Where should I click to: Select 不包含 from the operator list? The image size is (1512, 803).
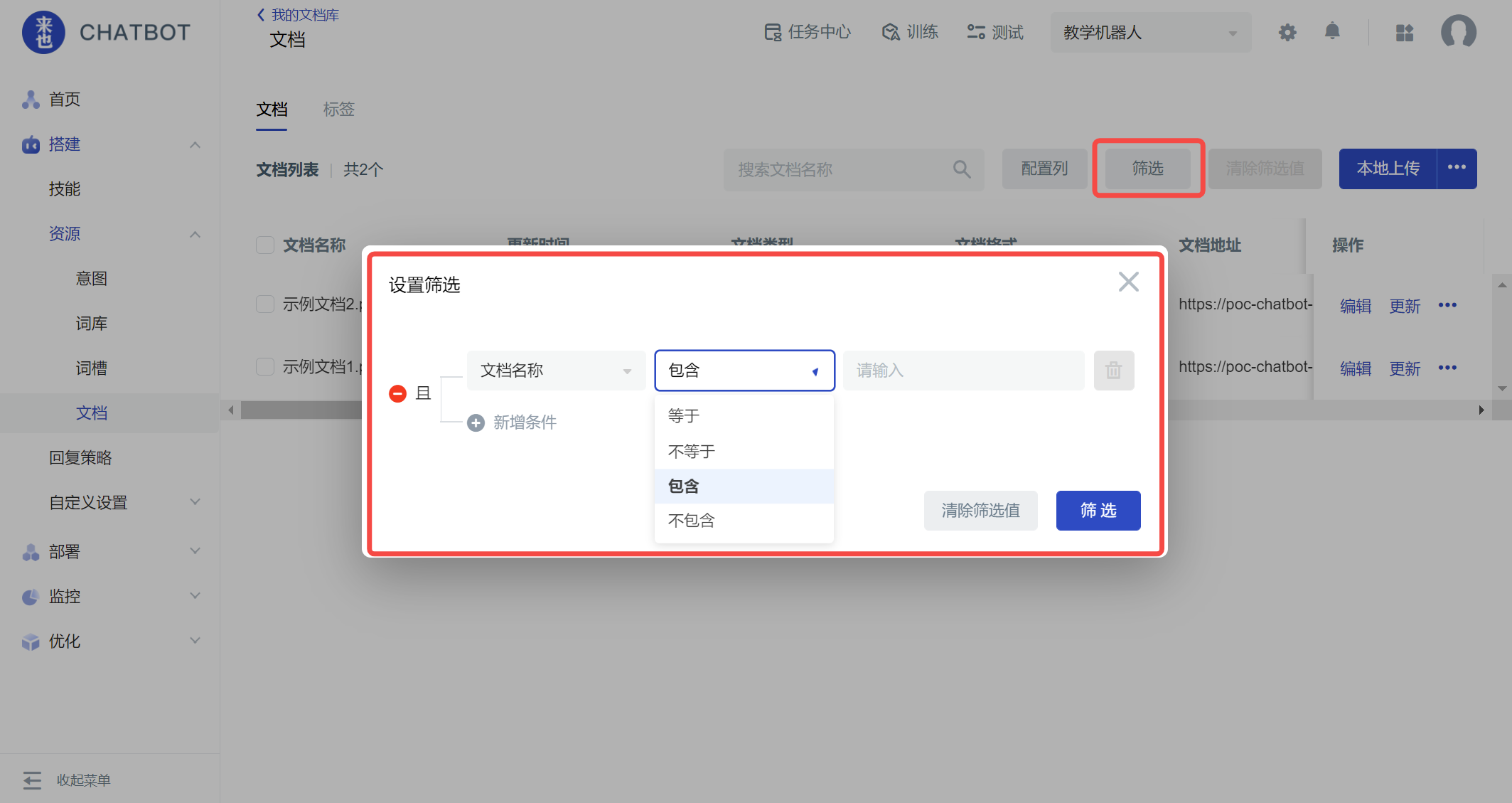click(x=744, y=521)
